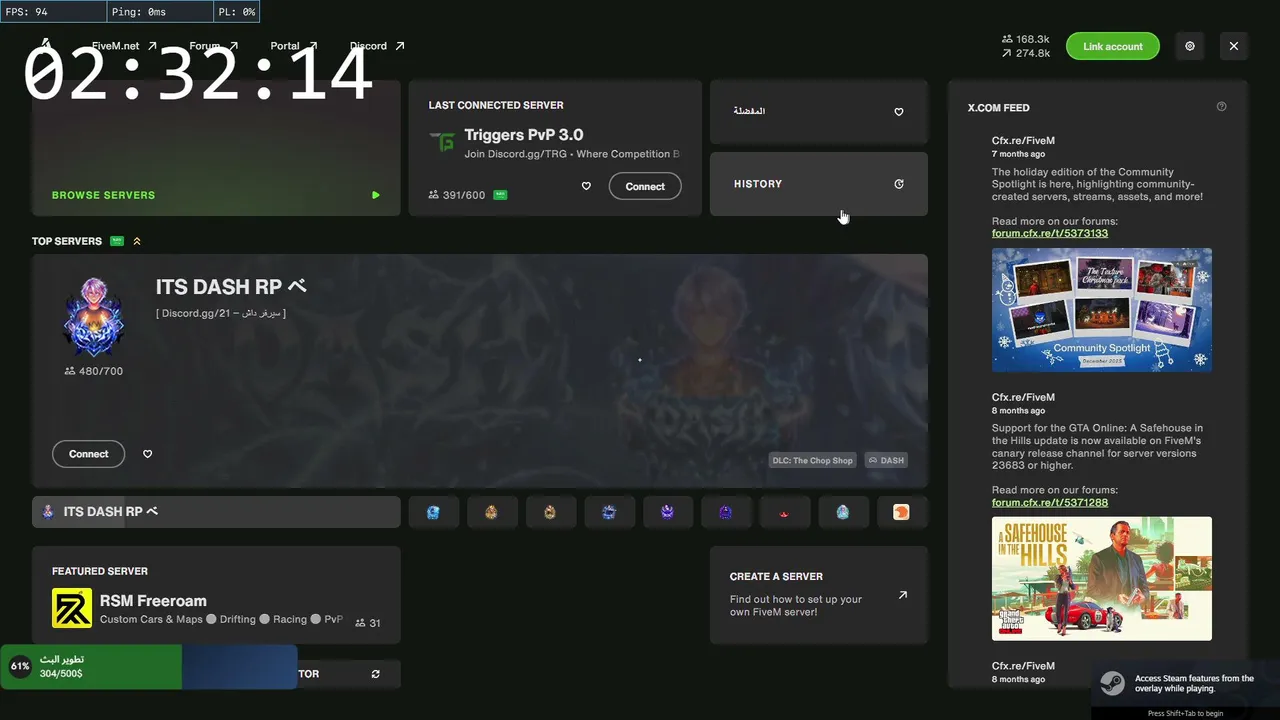
Task: Select the small red server icon in the strip
Action: coord(784,512)
